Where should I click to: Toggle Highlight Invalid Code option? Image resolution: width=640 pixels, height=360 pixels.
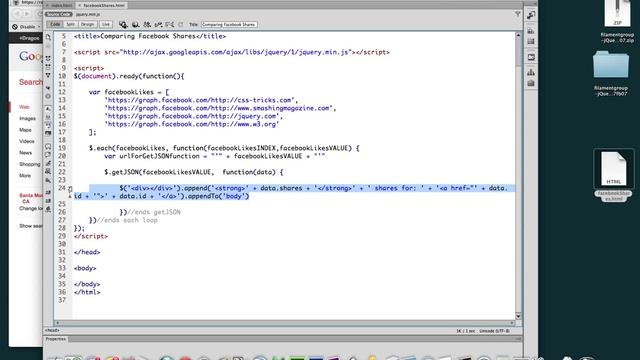(48, 117)
